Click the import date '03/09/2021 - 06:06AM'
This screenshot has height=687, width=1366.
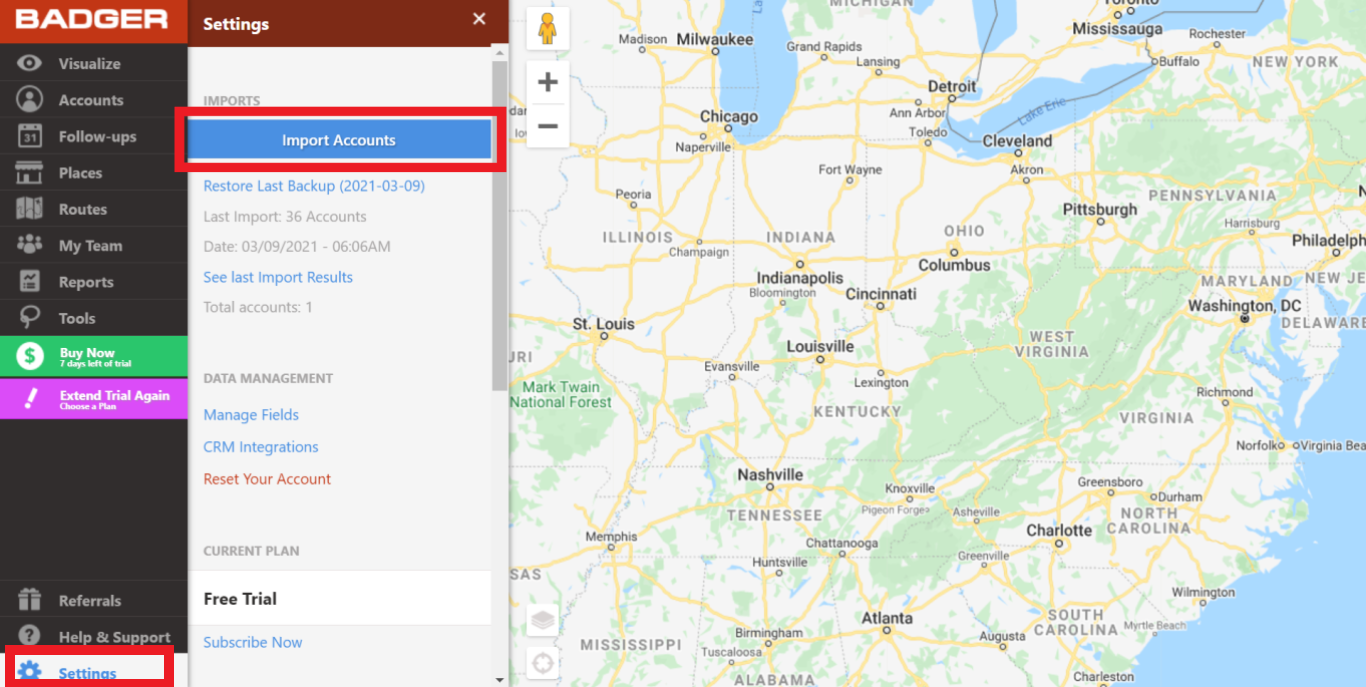point(316,246)
